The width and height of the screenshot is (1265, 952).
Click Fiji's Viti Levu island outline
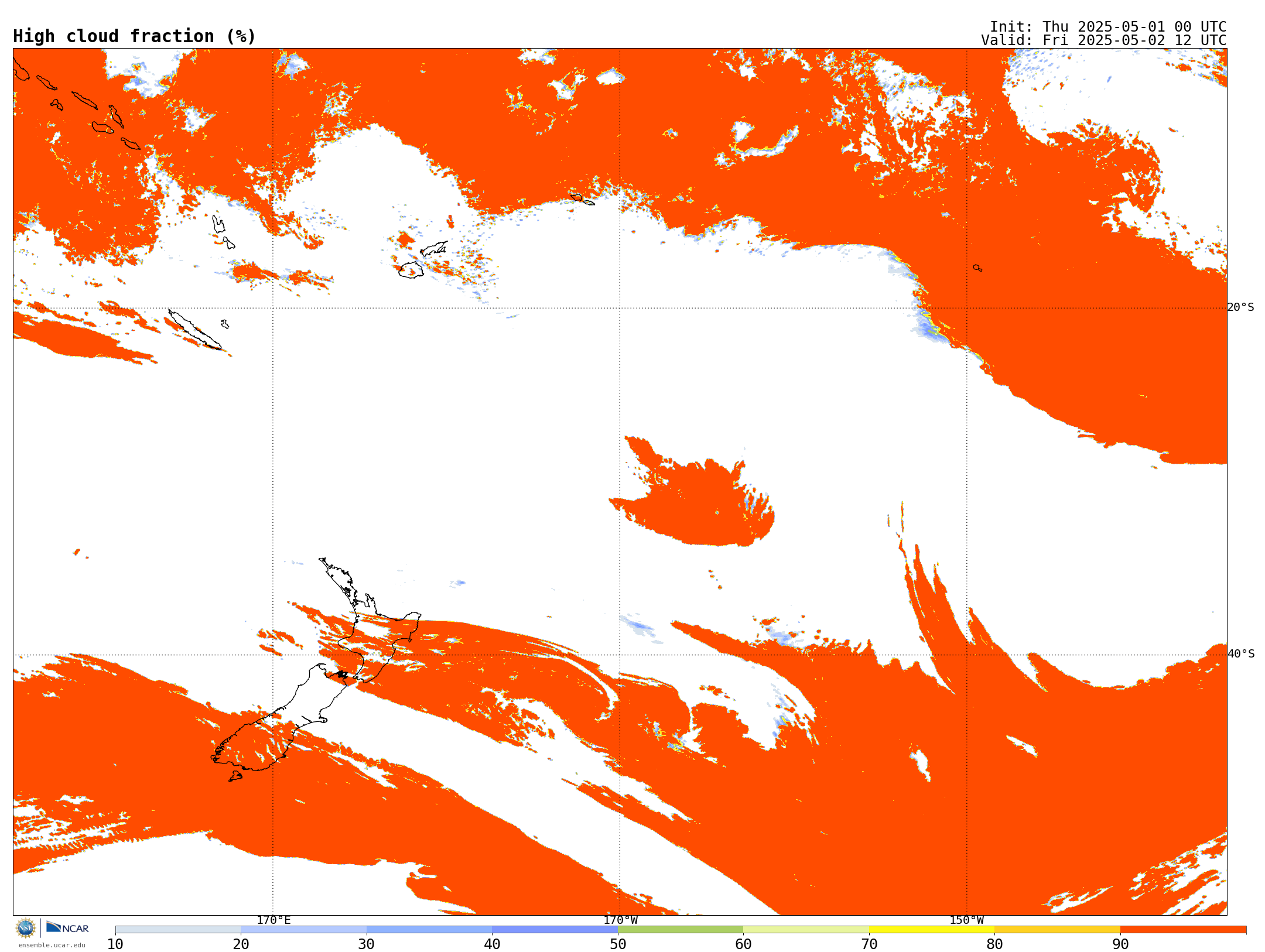[x=411, y=270]
